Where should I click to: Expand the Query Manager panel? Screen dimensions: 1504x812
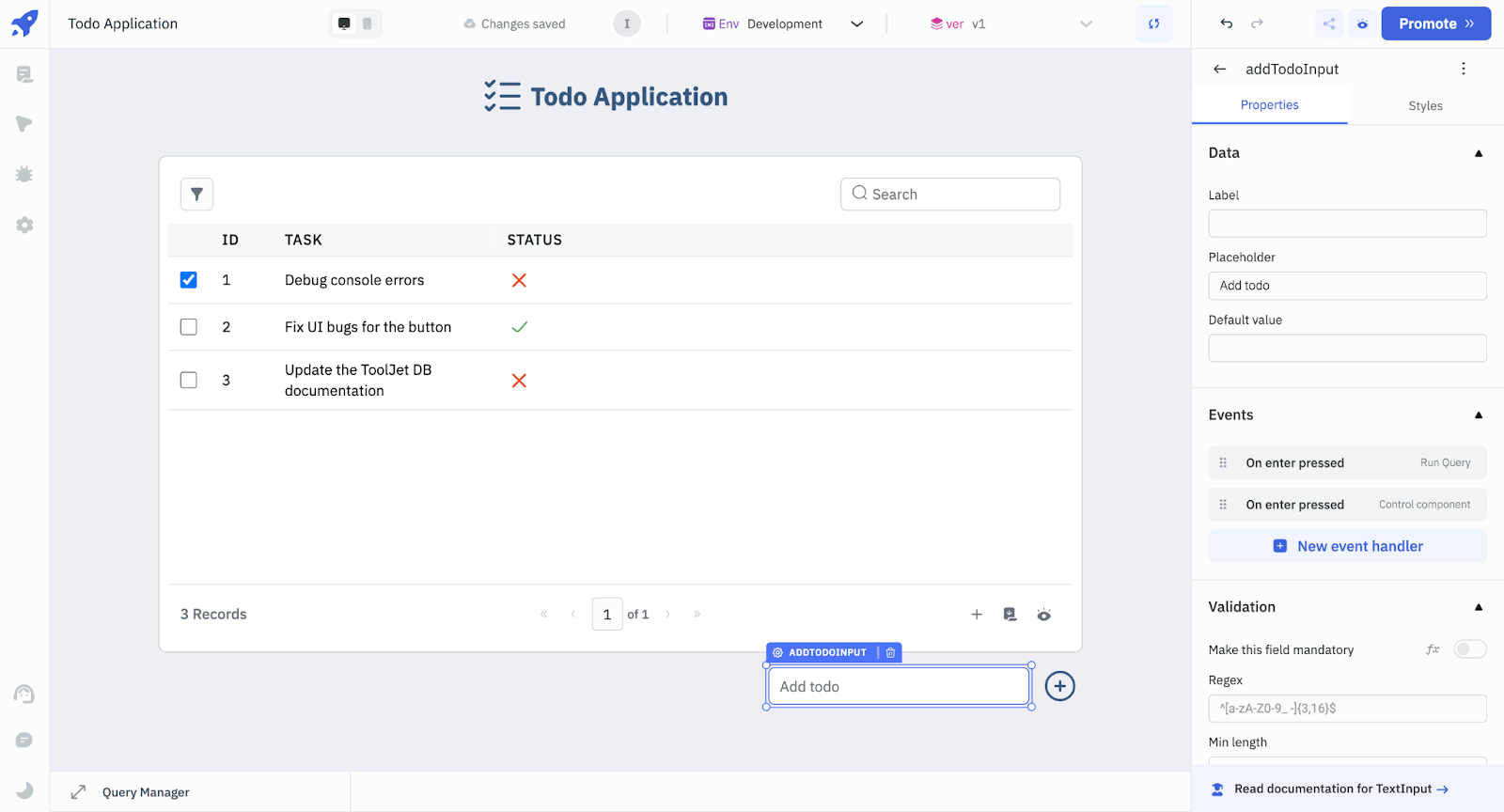79,792
